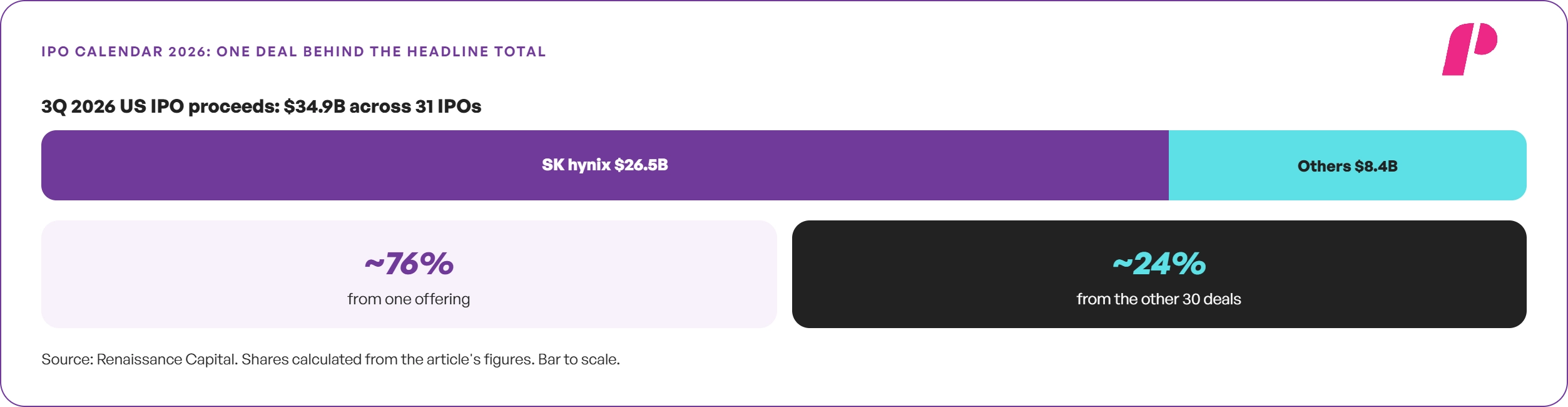Click 'ONE DEAL BEHIND THE HEADLINE TOTAL' subtitle
This screenshot has height=407, width=1568.
pos(382,51)
